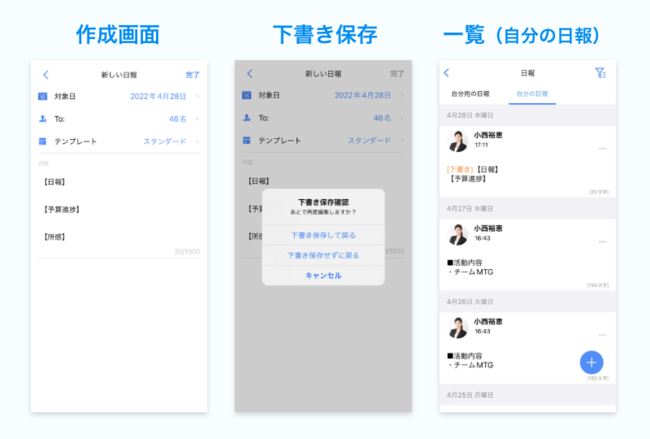
Task: Click the person icon beside To: in 作成画面
Action: pyautogui.click(x=43, y=118)
